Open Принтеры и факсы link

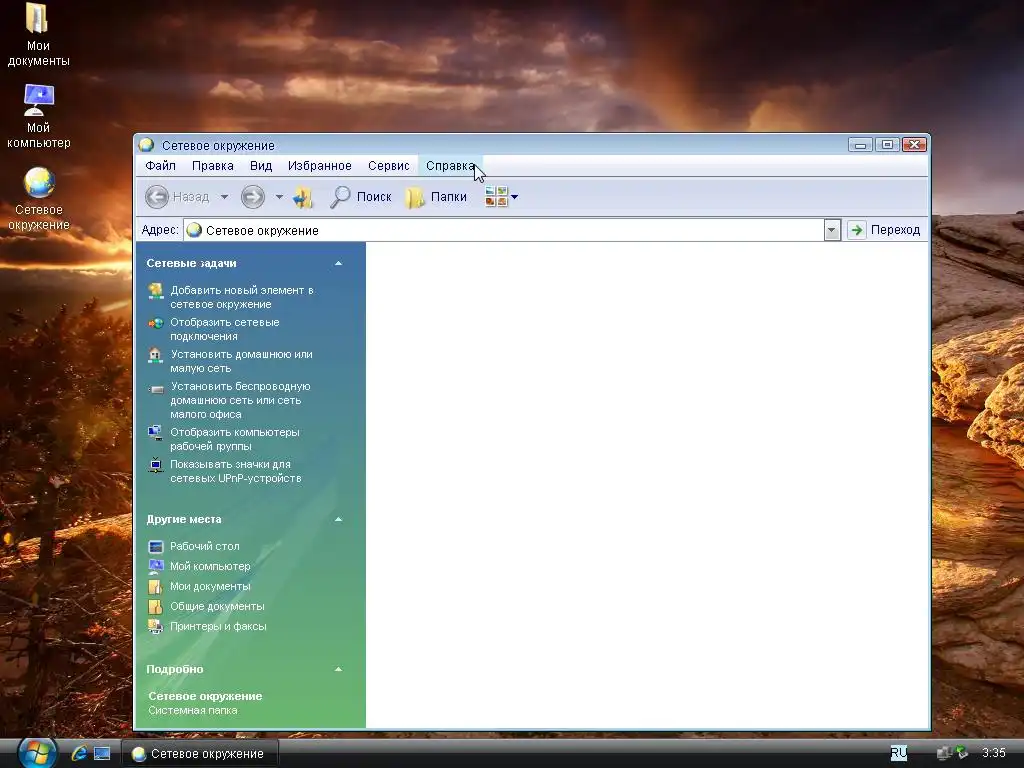(x=218, y=626)
